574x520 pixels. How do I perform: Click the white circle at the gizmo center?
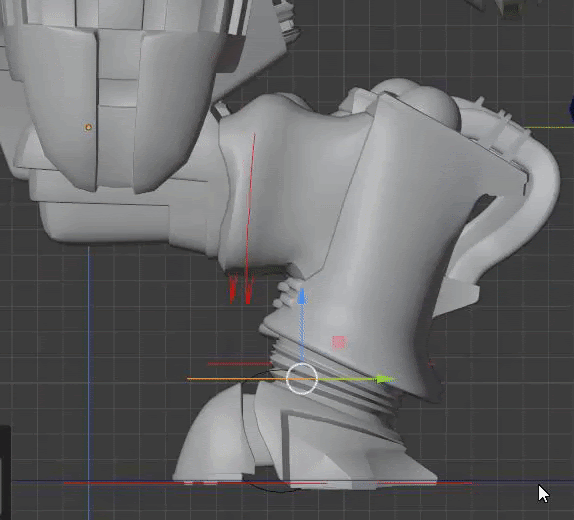pos(302,379)
